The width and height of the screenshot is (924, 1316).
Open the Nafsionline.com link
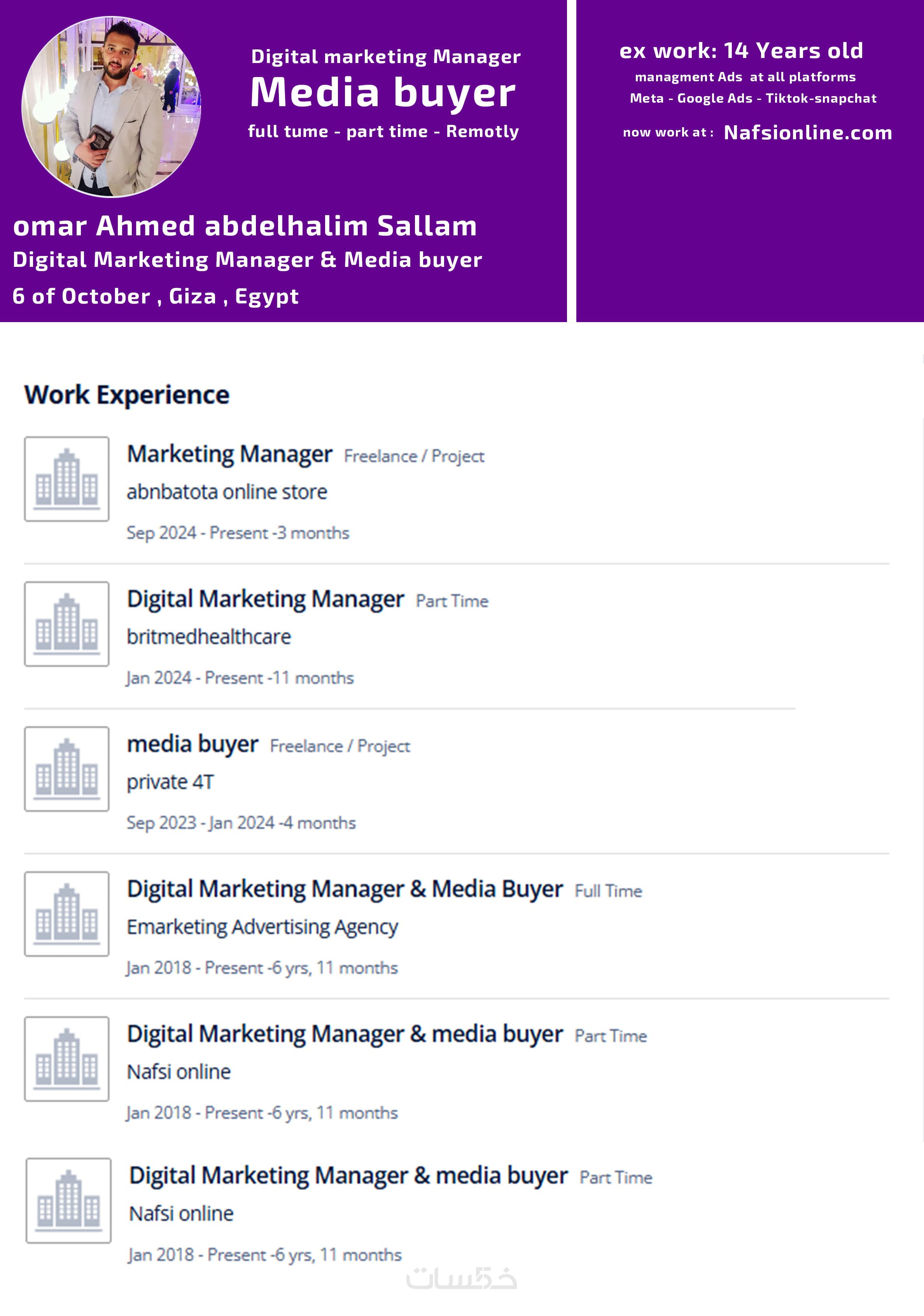(808, 133)
